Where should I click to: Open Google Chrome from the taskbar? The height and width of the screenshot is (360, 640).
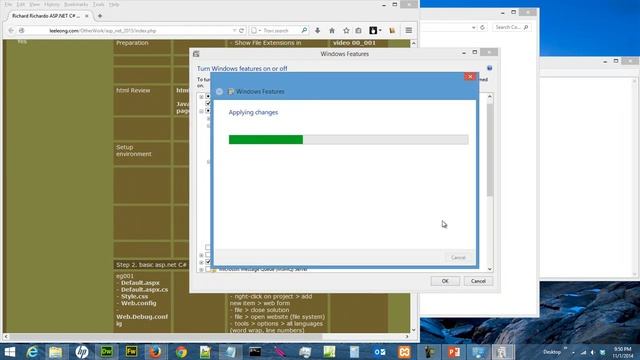tap(181, 352)
